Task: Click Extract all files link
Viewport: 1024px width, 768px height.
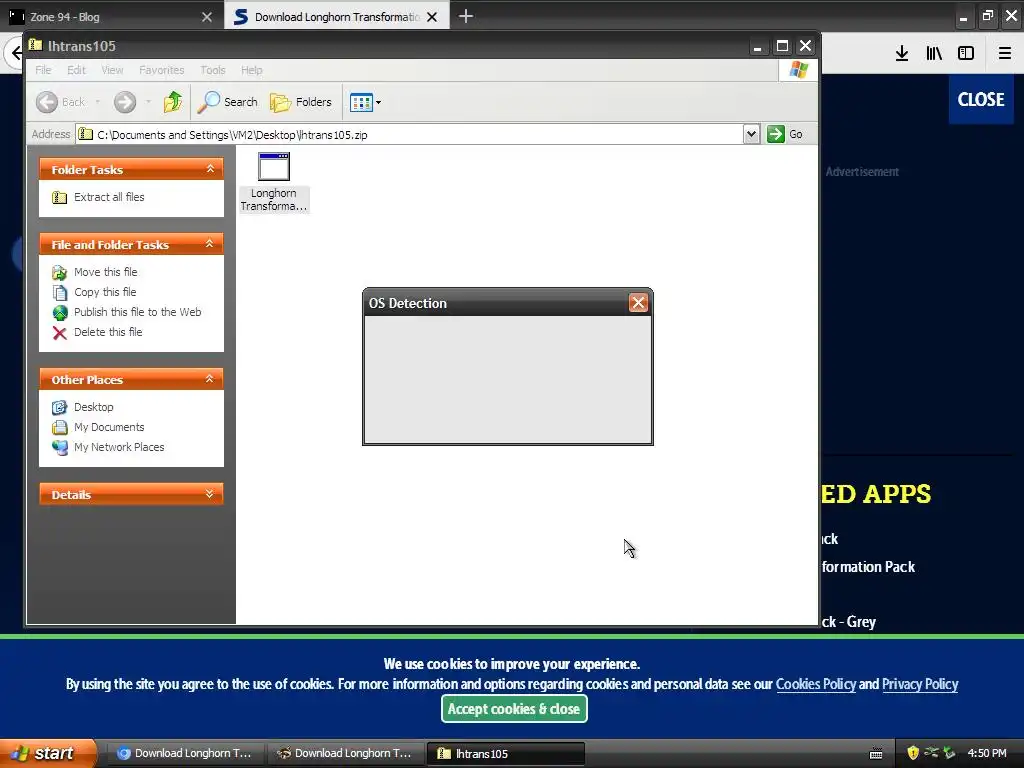Action: point(109,197)
